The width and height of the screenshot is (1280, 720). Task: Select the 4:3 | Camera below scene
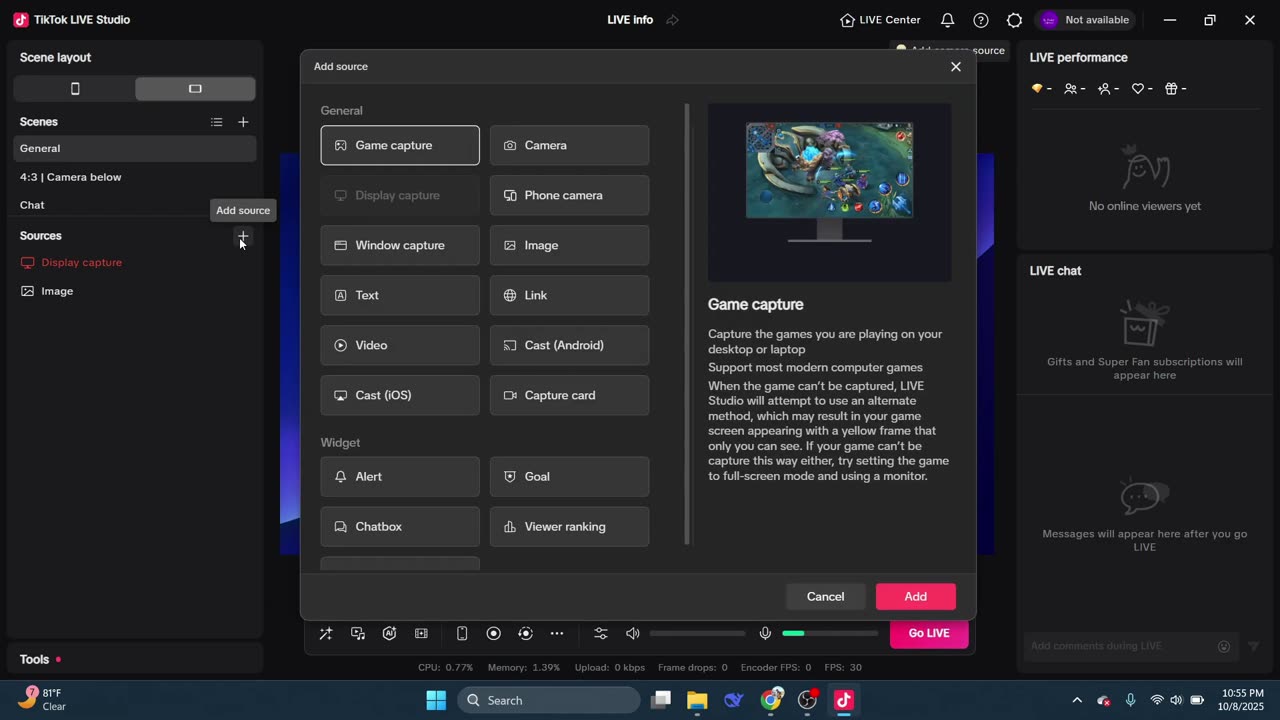pyautogui.click(x=135, y=177)
